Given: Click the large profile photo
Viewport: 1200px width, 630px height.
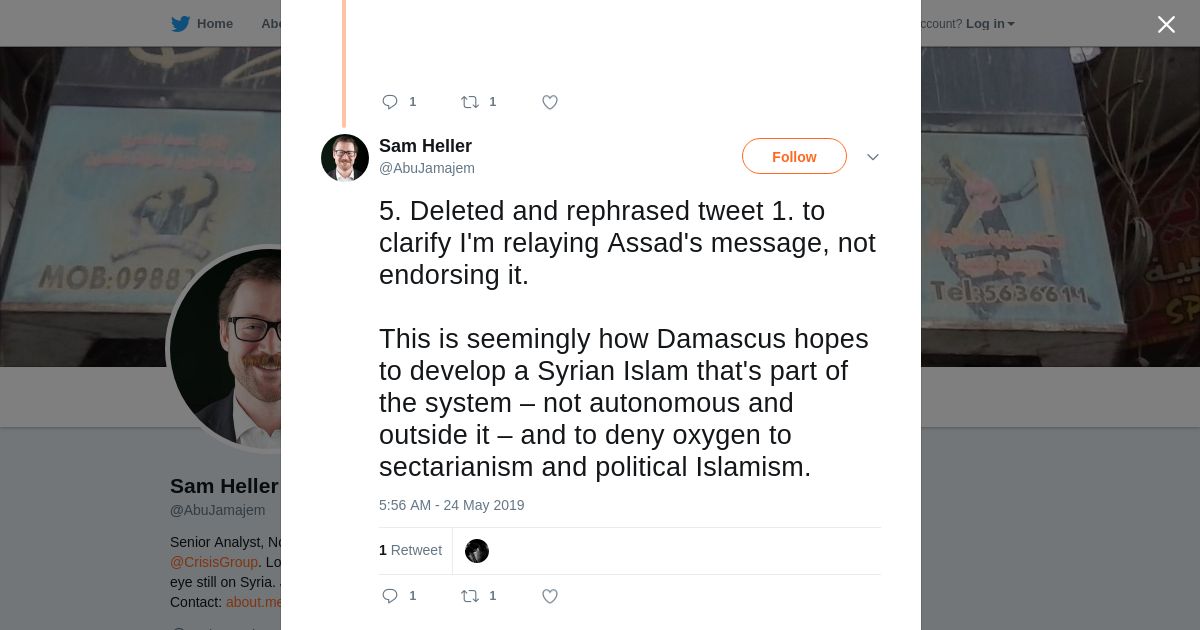Looking at the screenshot, I should 225,348.
